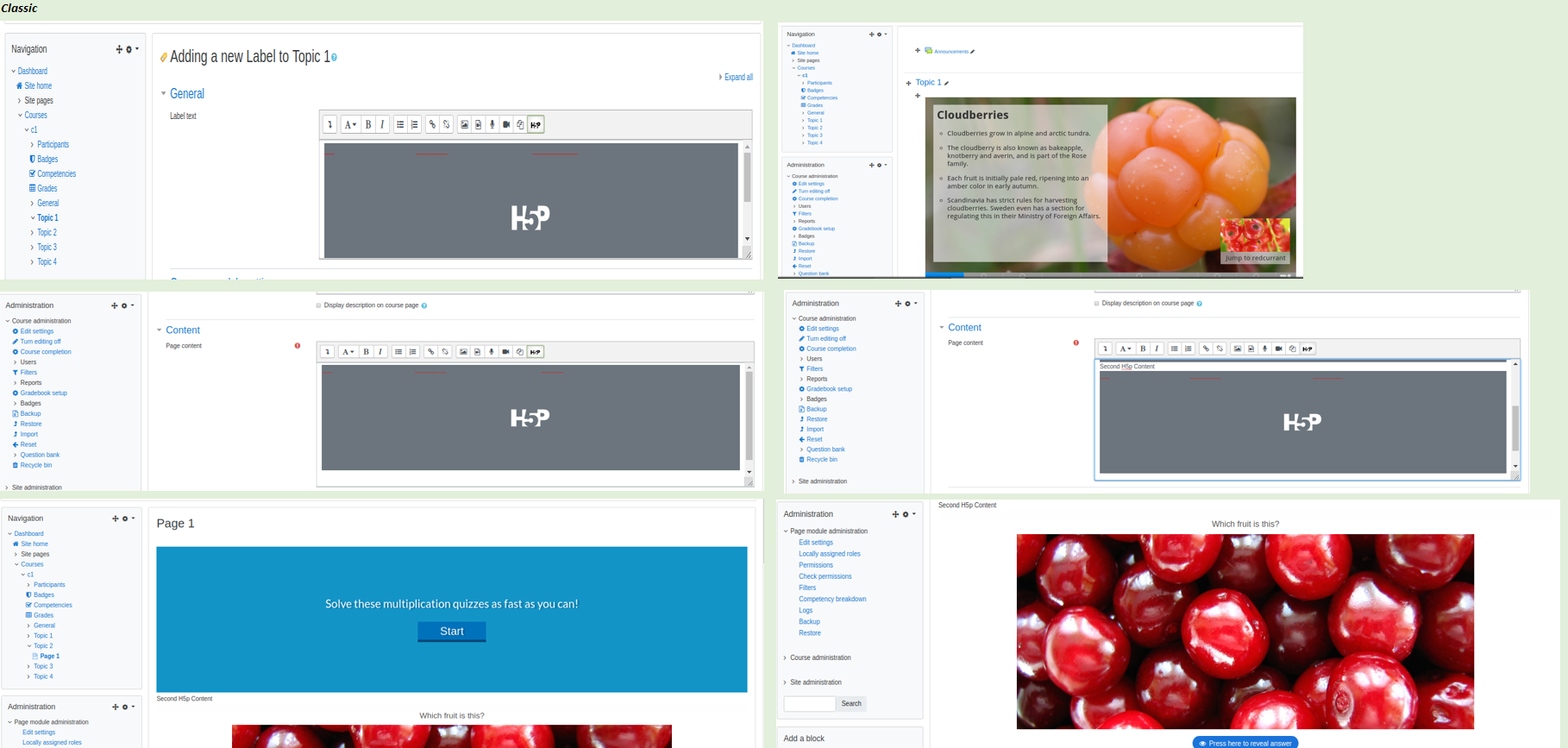Viewport: 1568px width, 748px height.
Task: Click the Cloudberries presentation progress bar
Action: (x=1111, y=275)
